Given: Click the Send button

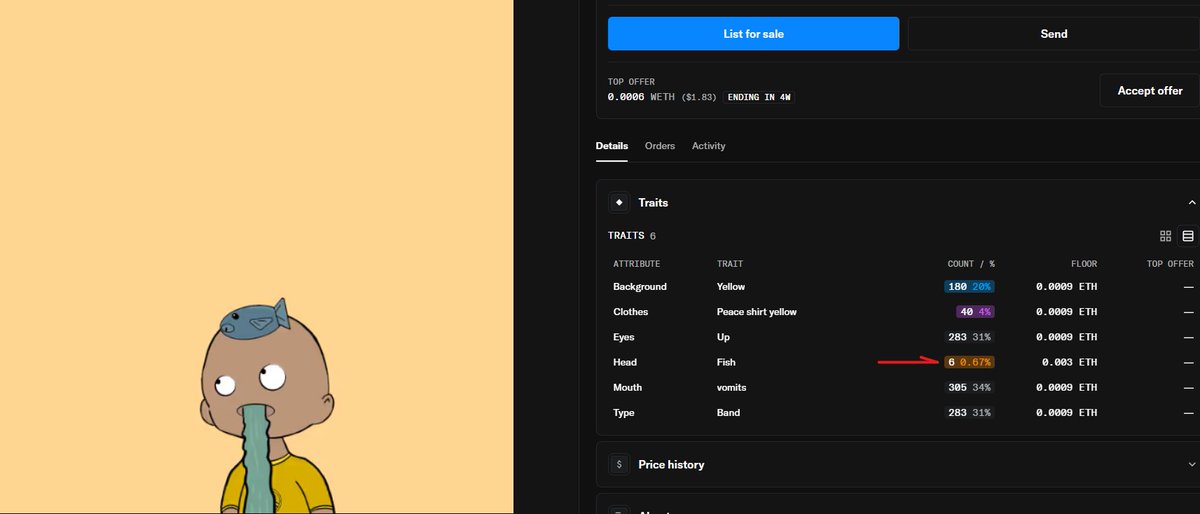Looking at the screenshot, I should coord(1053,34).
